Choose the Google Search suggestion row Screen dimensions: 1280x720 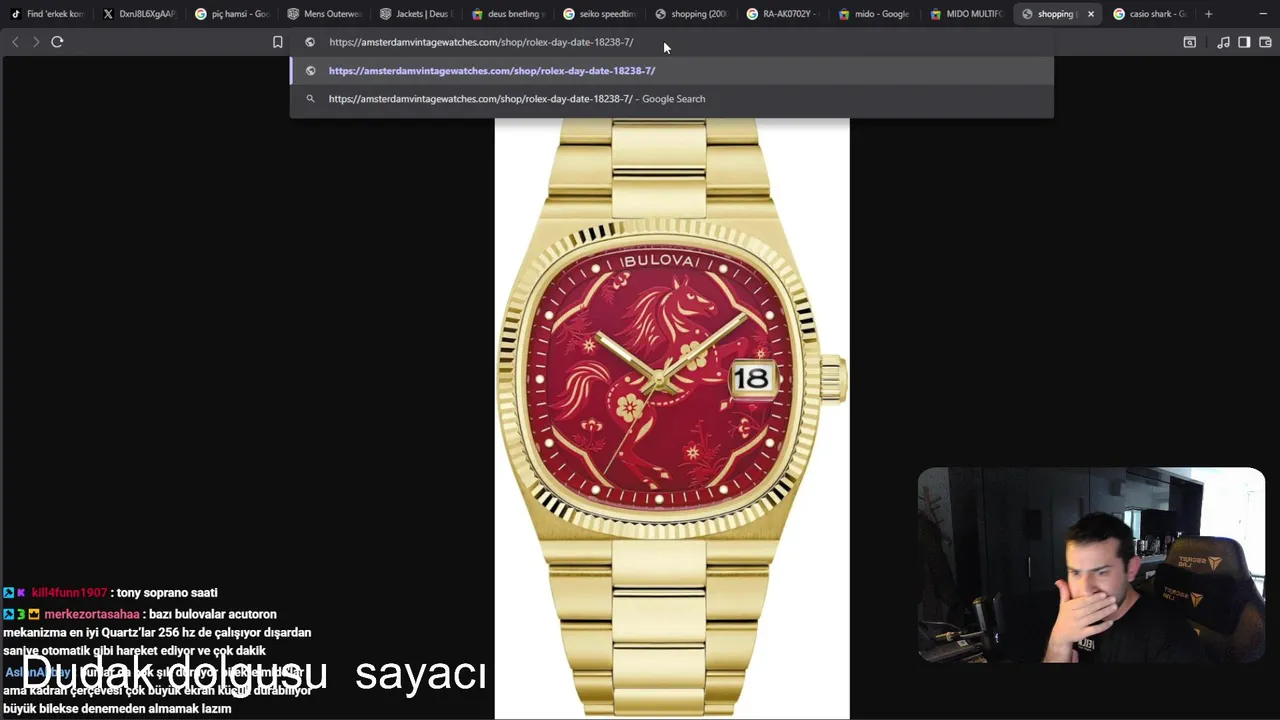[671, 99]
